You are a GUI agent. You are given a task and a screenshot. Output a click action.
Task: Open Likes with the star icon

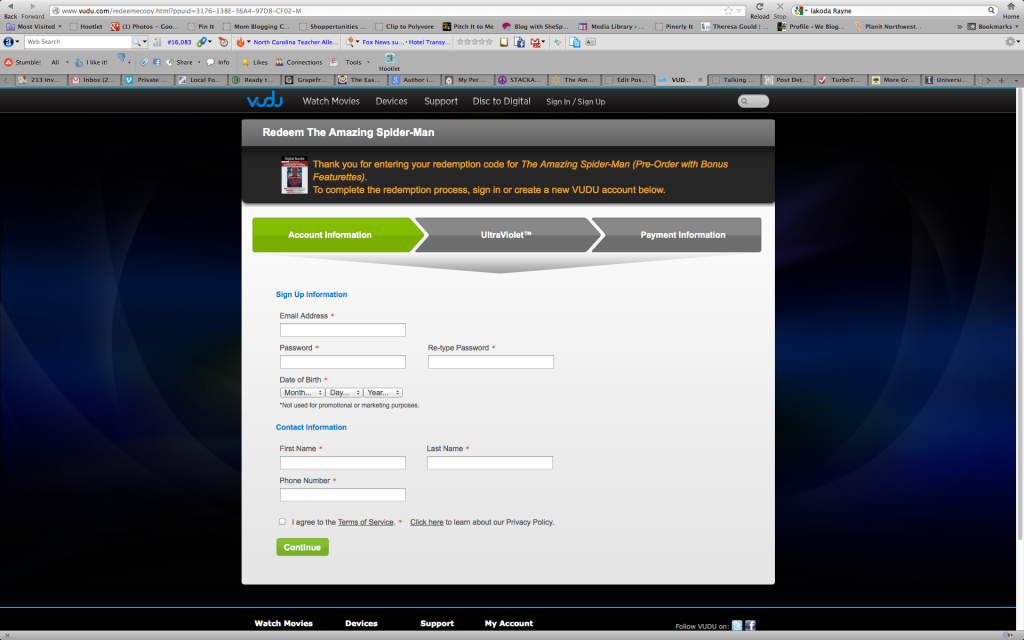tap(246, 62)
